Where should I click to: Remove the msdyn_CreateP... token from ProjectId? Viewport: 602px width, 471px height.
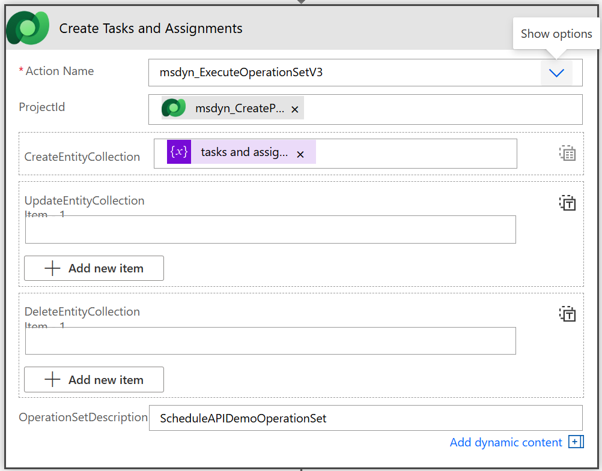pos(295,109)
